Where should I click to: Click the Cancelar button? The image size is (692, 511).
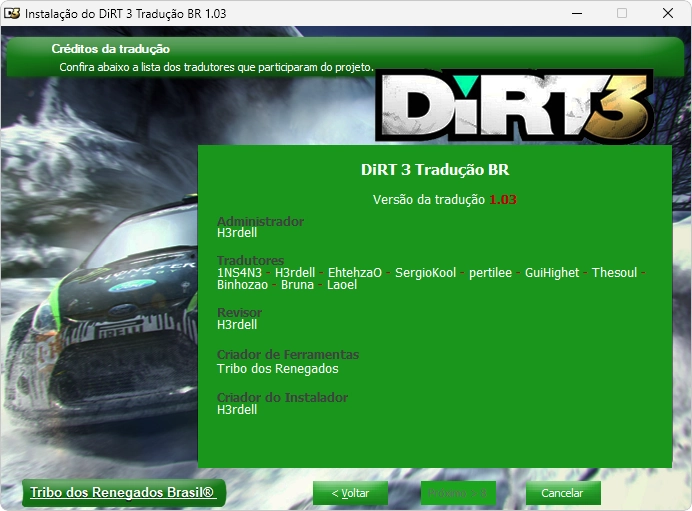point(563,493)
